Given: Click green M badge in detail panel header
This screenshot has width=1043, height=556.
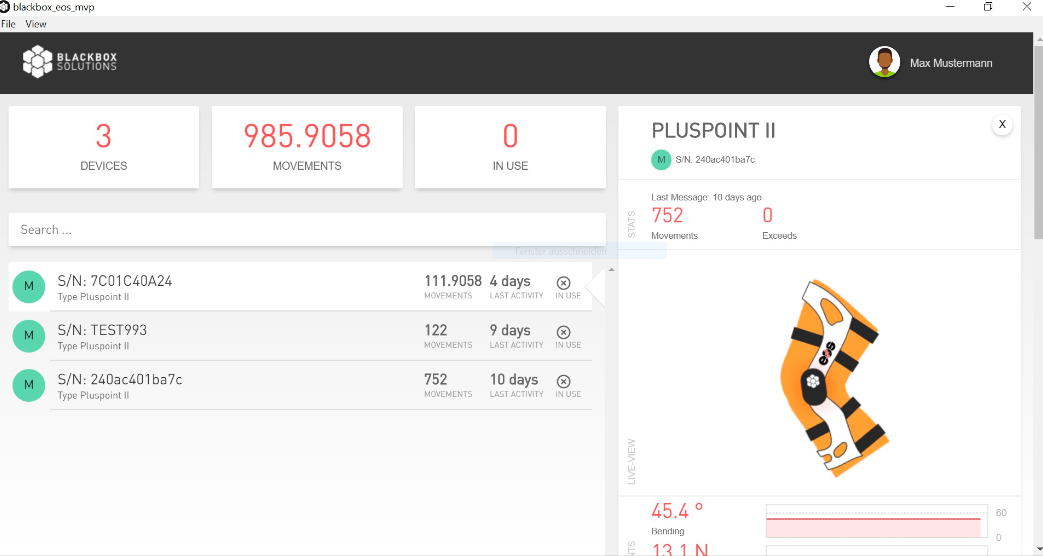Looking at the screenshot, I should coord(661,160).
